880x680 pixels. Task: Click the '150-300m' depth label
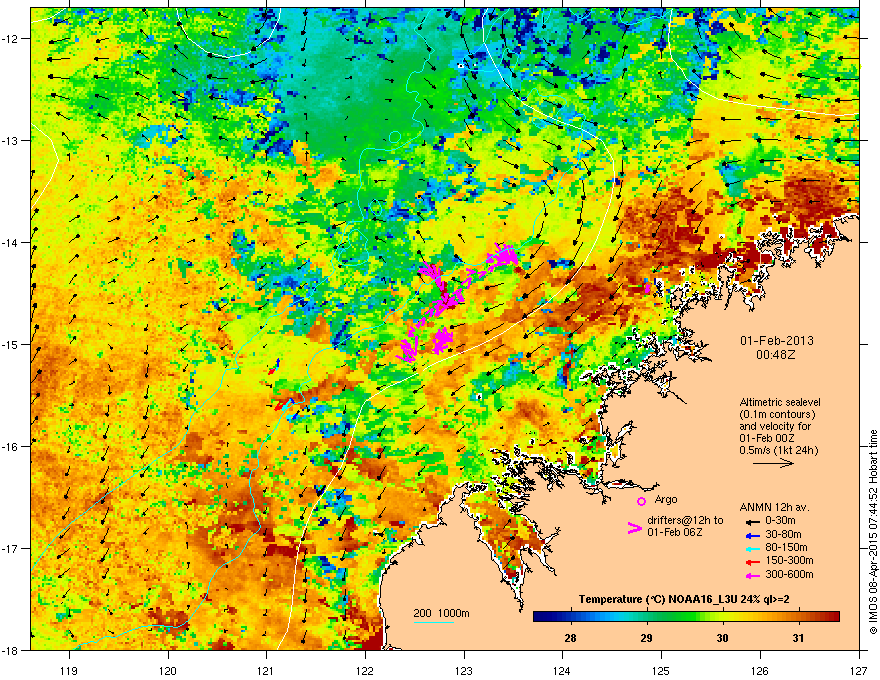coord(790,560)
